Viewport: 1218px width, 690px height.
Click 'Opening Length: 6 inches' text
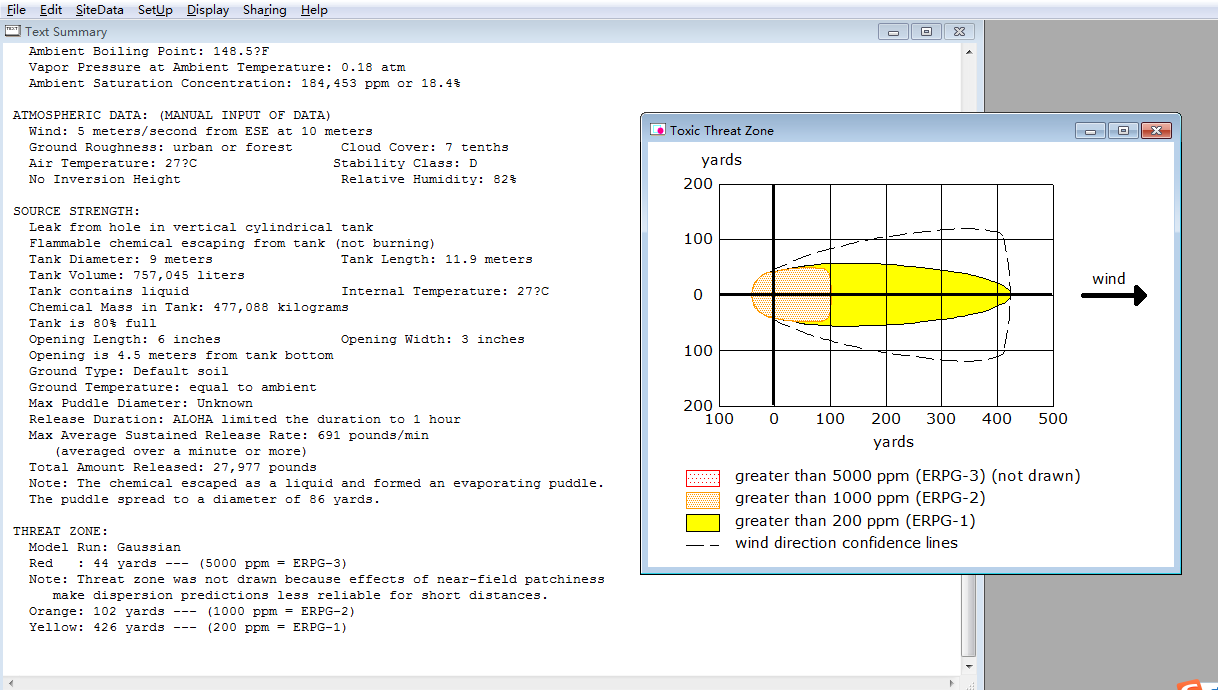pyautogui.click(x=125, y=339)
